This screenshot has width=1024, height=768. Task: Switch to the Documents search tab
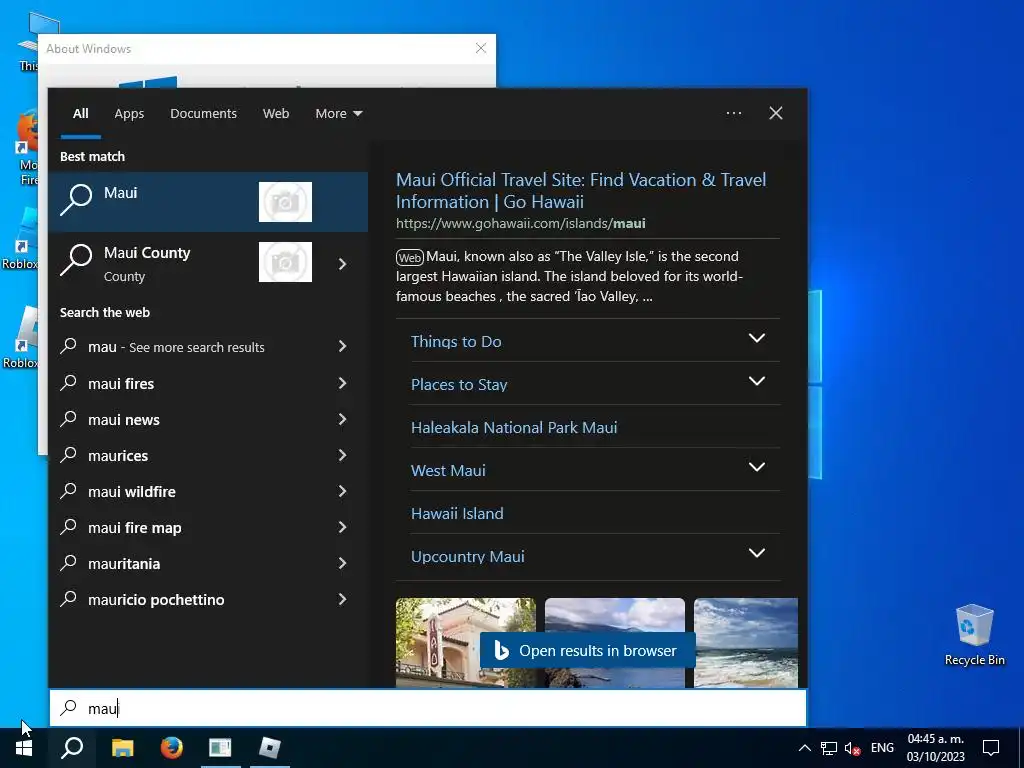point(203,114)
